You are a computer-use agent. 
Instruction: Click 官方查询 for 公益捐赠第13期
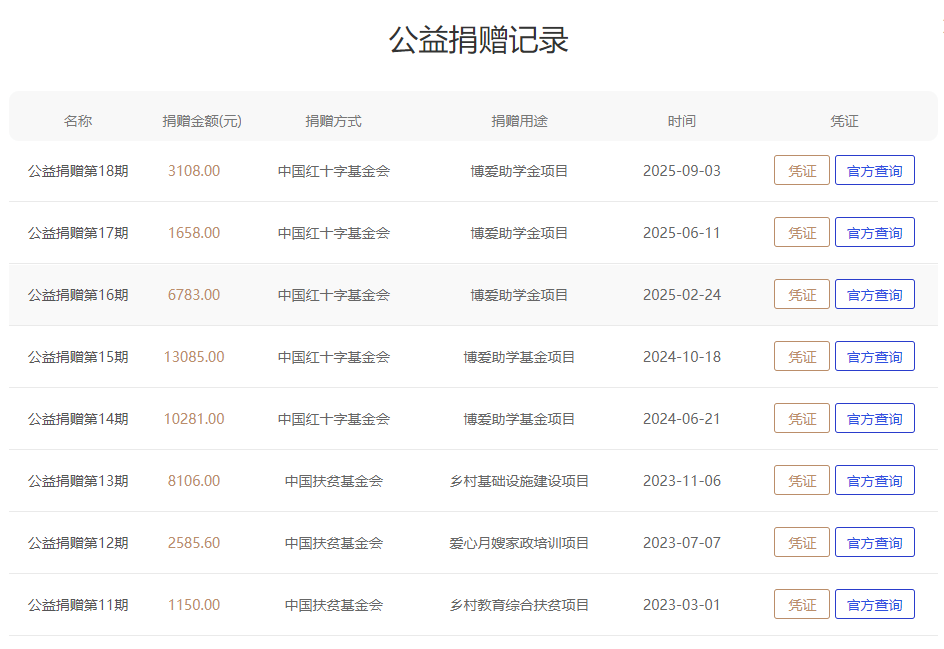pos(874,480)
